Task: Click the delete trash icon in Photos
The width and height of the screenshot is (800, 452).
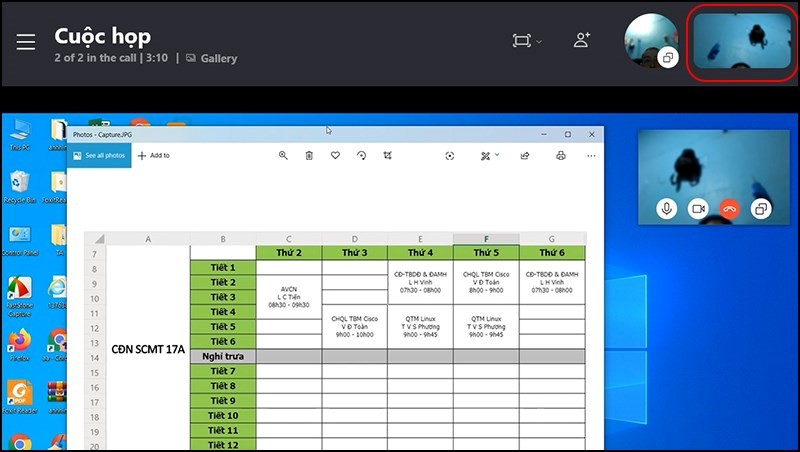Action: click(309, 156)
